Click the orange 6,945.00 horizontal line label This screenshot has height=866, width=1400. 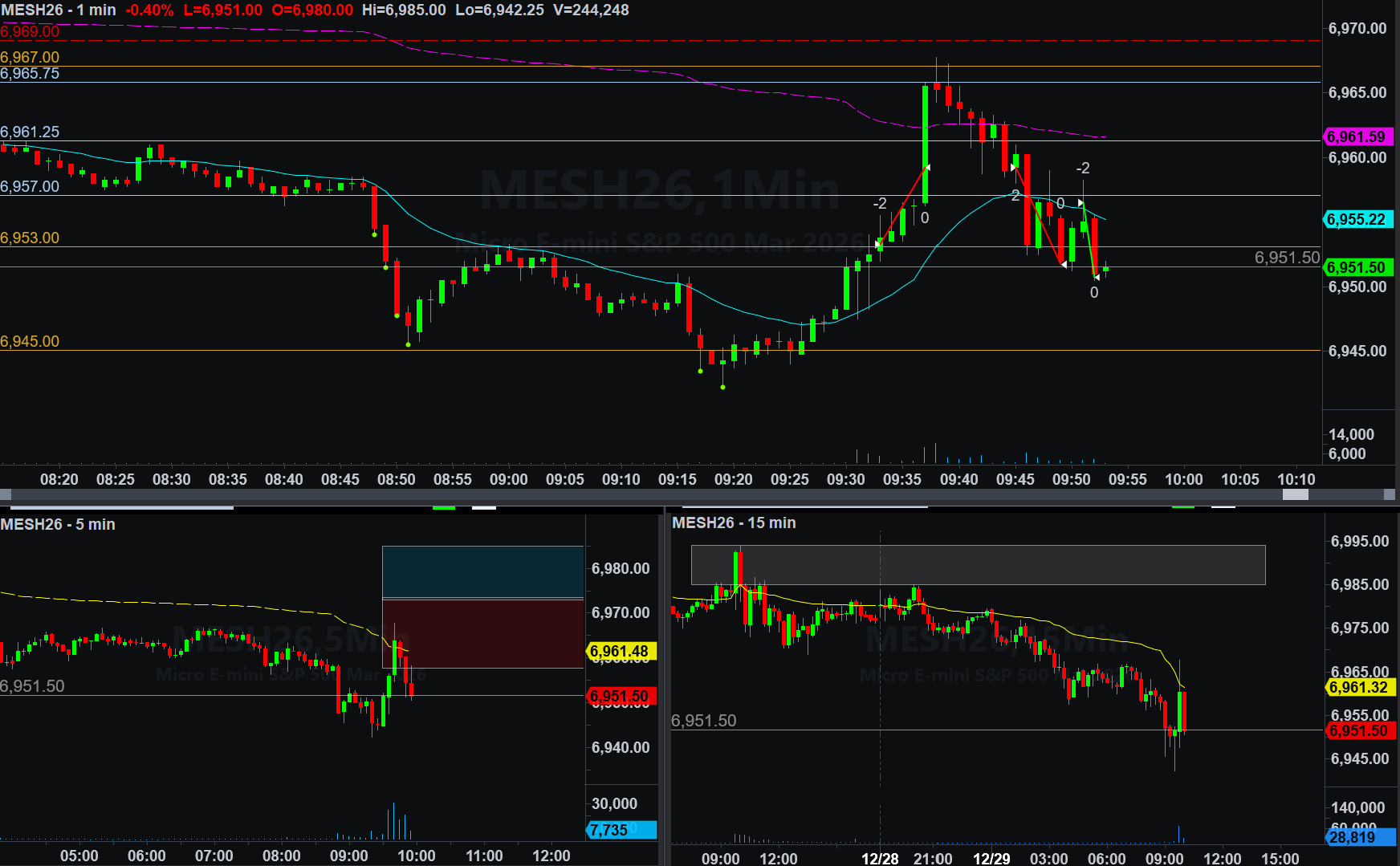coord(30,342)
